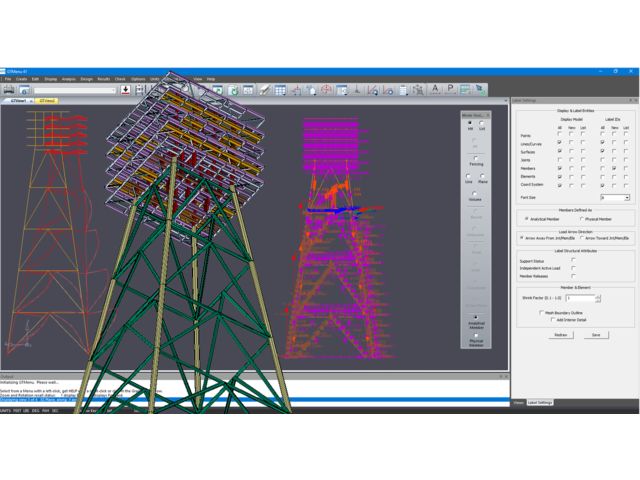Click the 'P' toolbar icon
This screenshot has width=640, height=480.
[451, 90]
